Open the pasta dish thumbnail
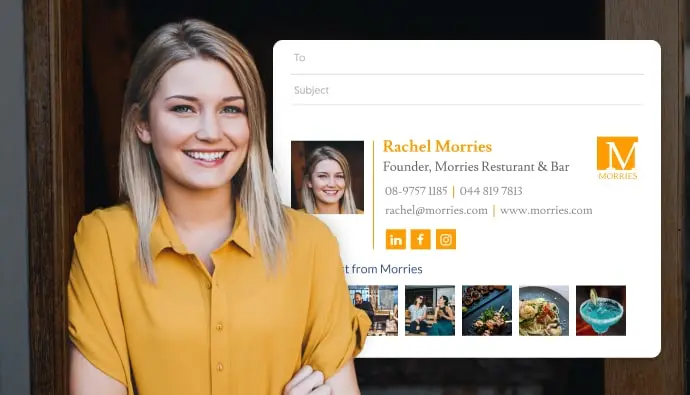Image resolution: width=690 pixels, height=395 pixels. coord(544,311)
